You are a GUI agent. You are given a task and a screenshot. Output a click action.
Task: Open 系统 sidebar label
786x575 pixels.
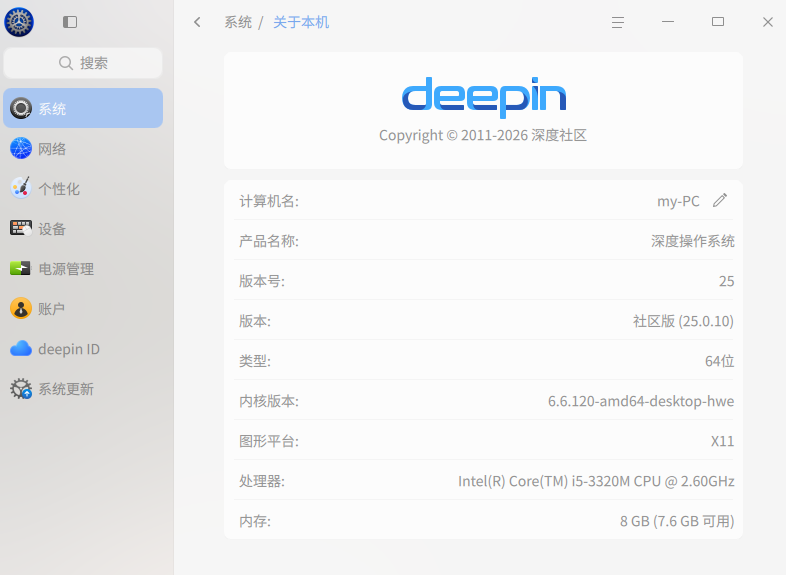tap(52, 109)
